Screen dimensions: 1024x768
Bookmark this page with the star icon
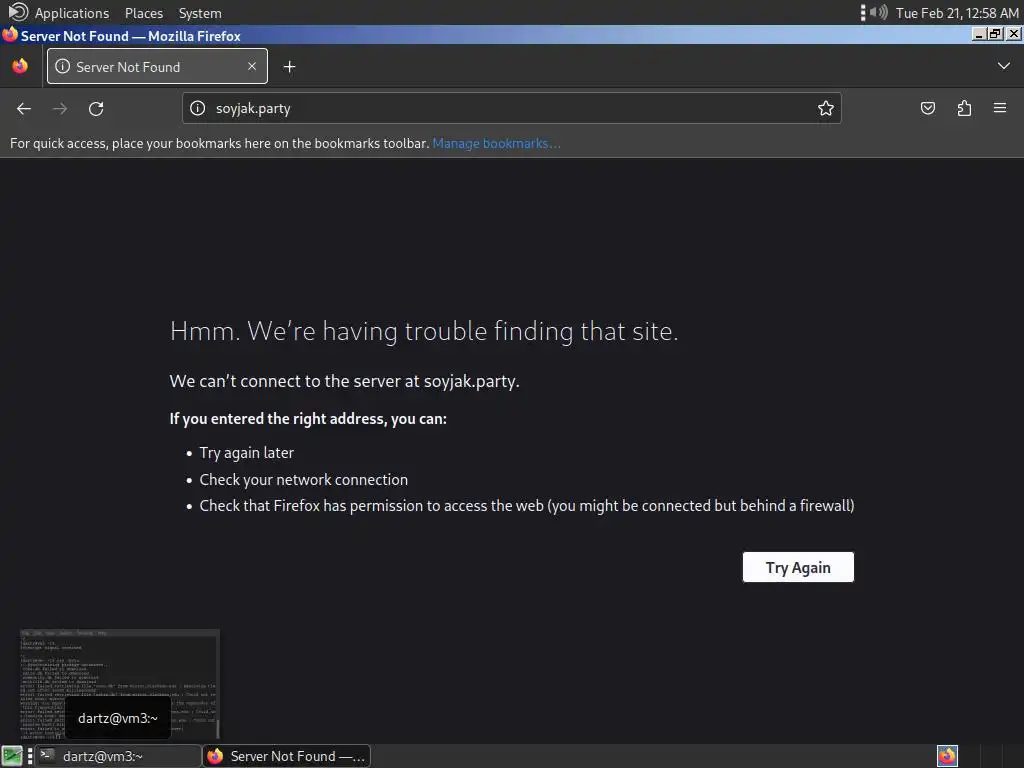[x=825, y=108]
